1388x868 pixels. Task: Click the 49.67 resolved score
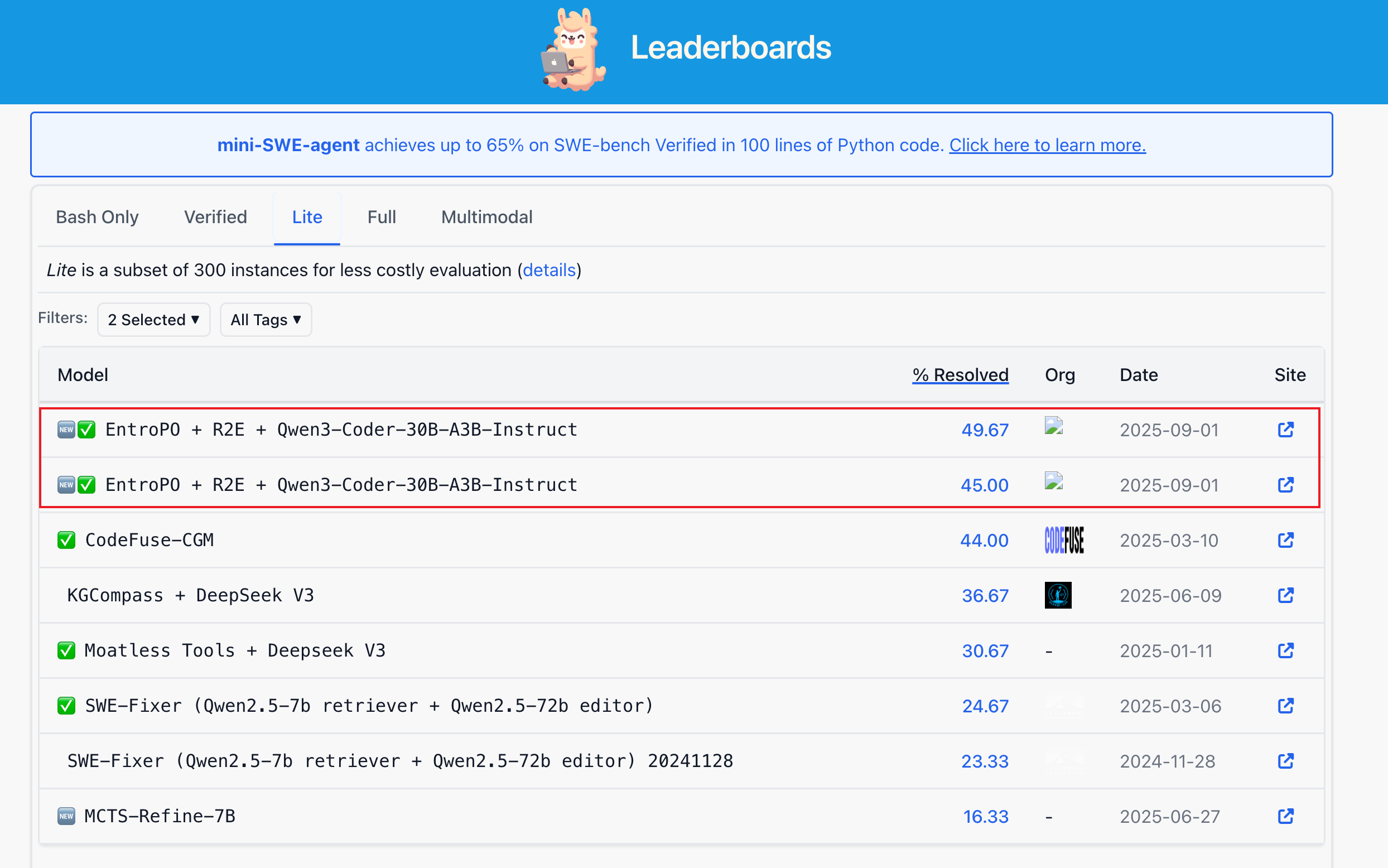985,430
